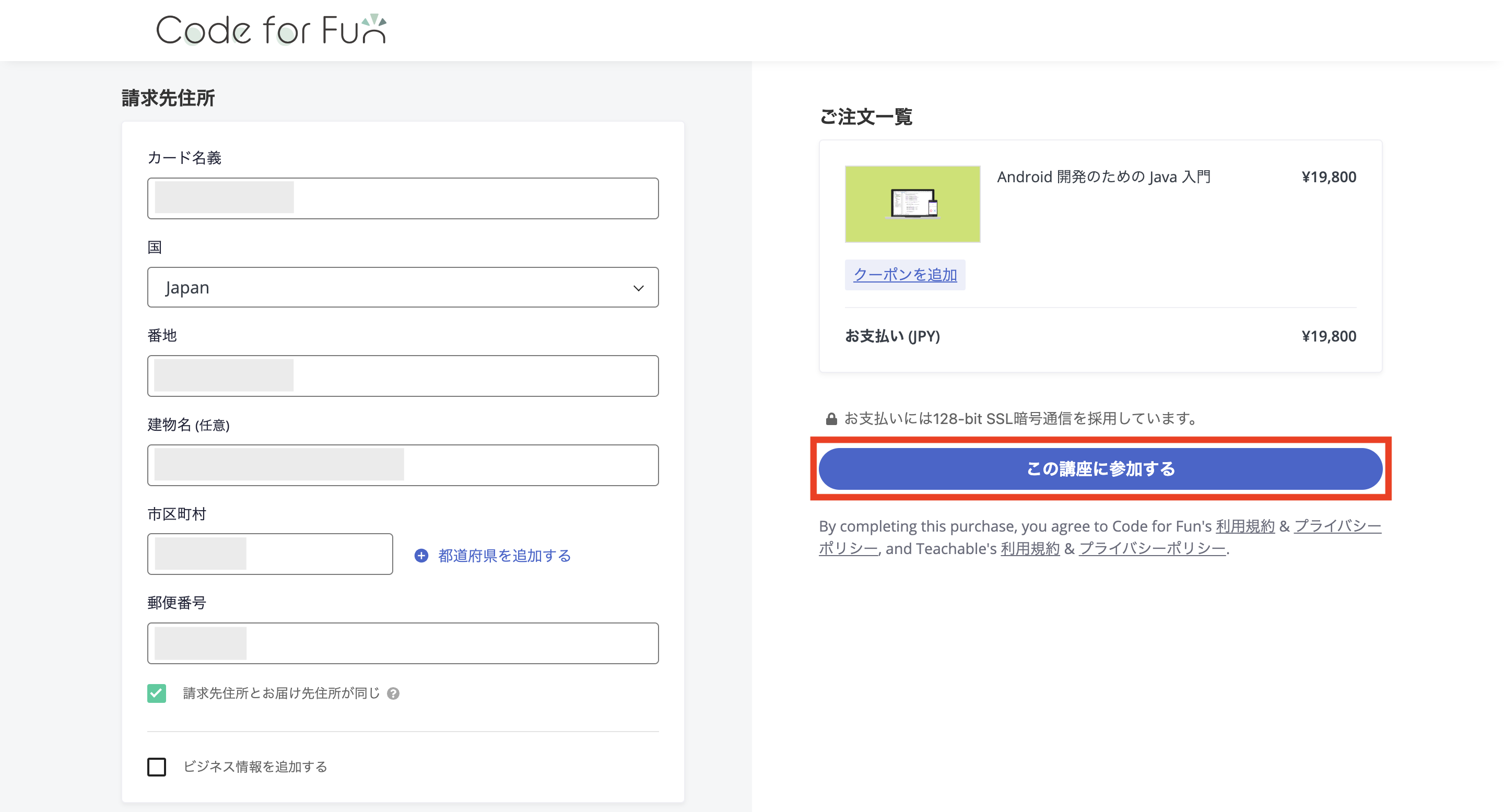The height and width of the screenshot is (812, 1504).
Task: Click the ¥19,800 price next to the course title
Action: 1329,177
